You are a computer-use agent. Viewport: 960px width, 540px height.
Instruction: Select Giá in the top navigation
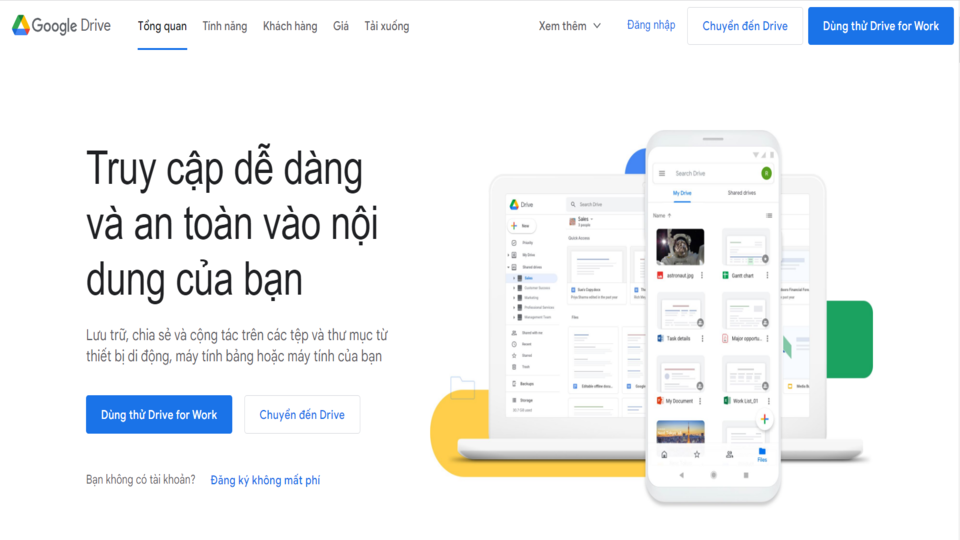[341, 26]
